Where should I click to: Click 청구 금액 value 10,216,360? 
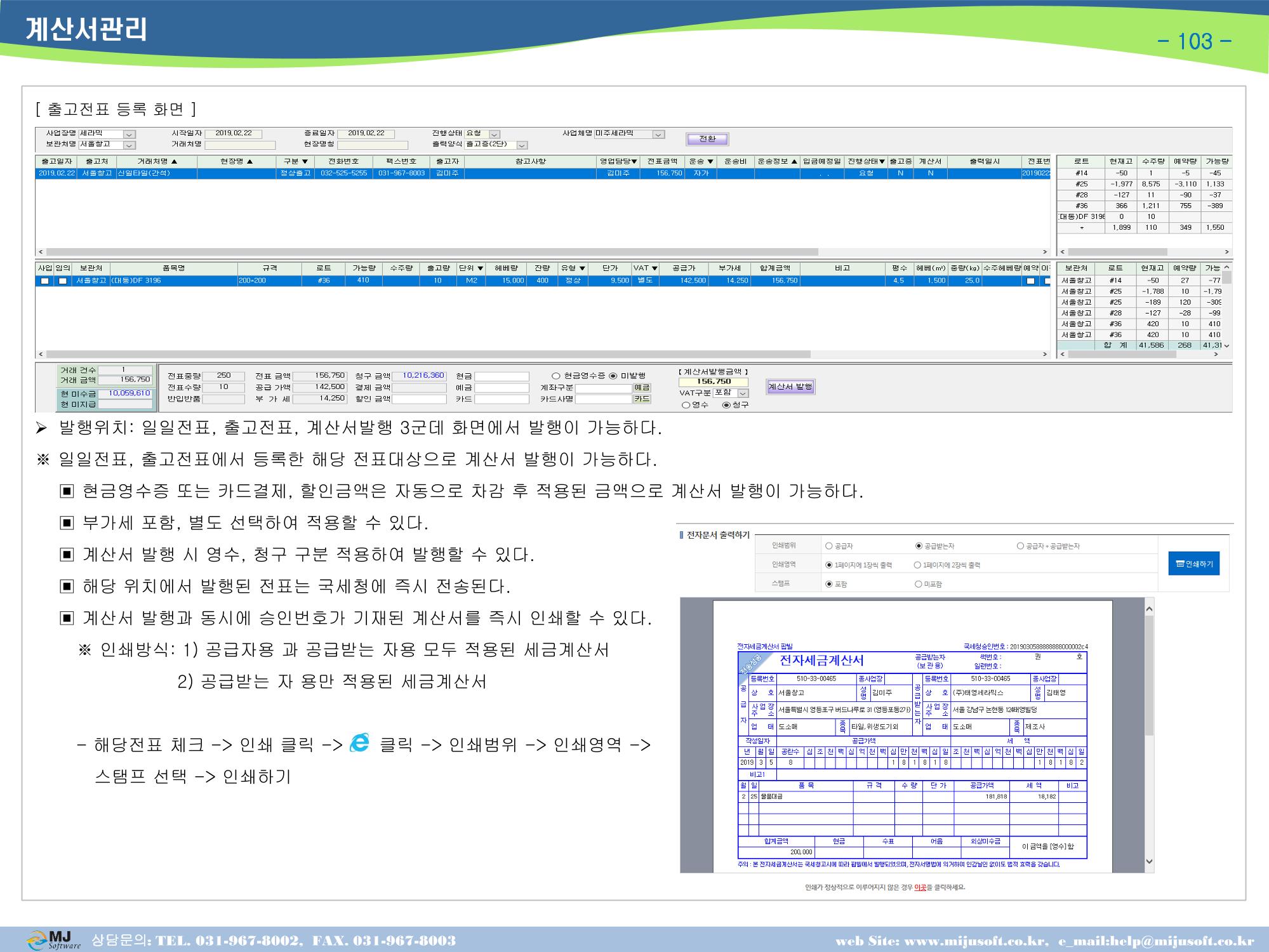pyautogui.click(x=419, y=376)
